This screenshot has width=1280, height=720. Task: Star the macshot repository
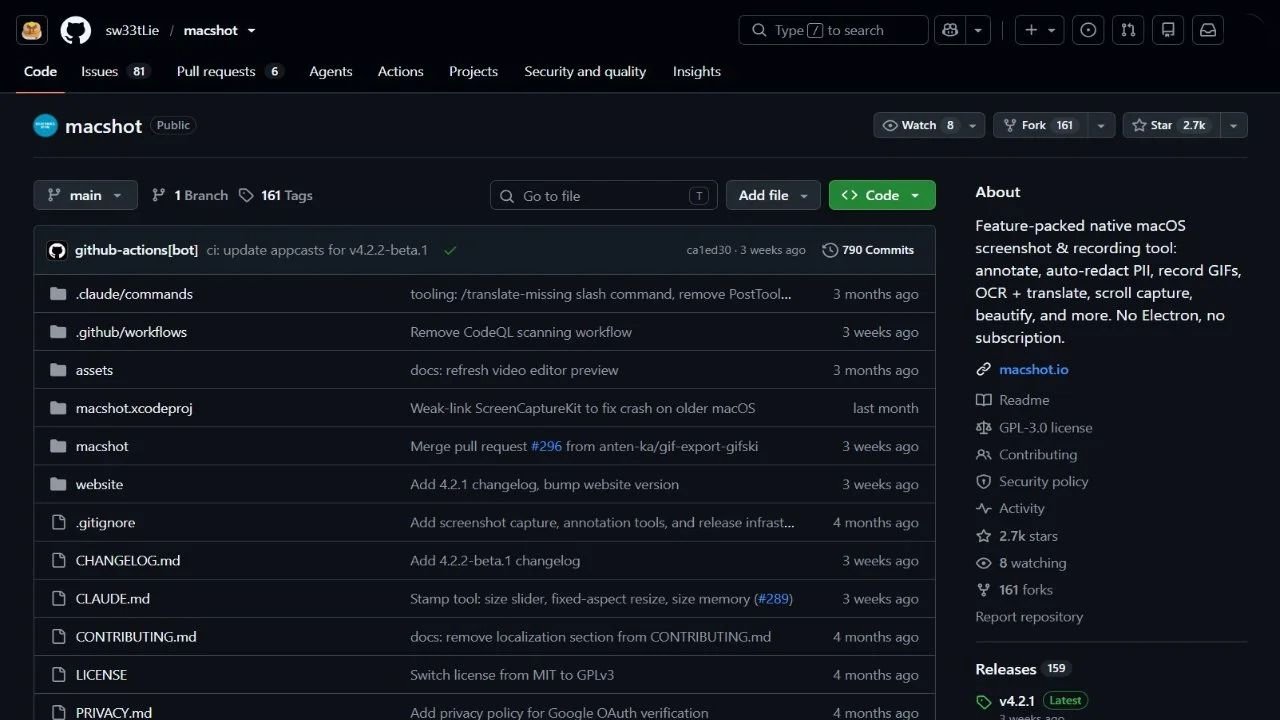(1171, 125)
